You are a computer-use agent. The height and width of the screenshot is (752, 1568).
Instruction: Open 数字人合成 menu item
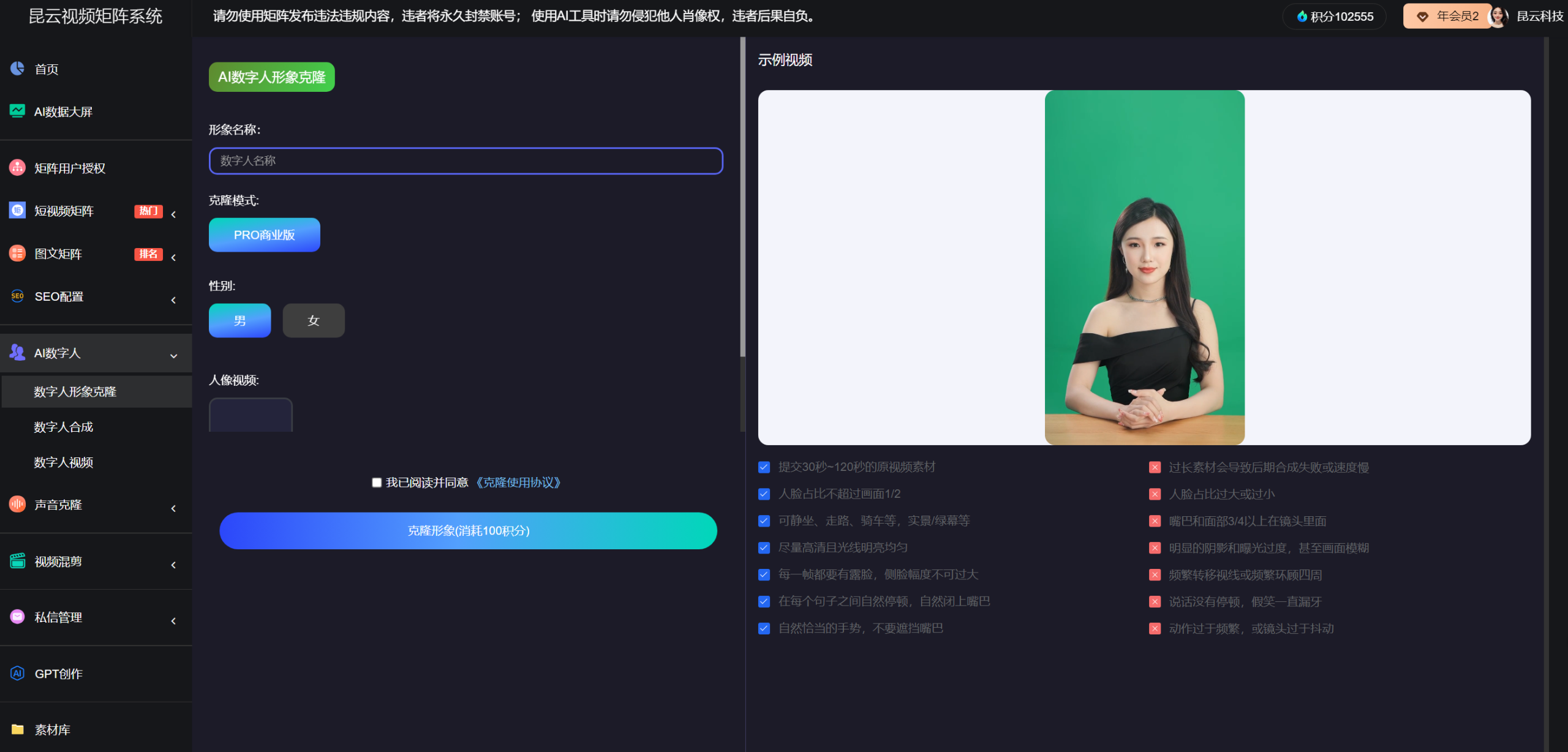[63, 427]
